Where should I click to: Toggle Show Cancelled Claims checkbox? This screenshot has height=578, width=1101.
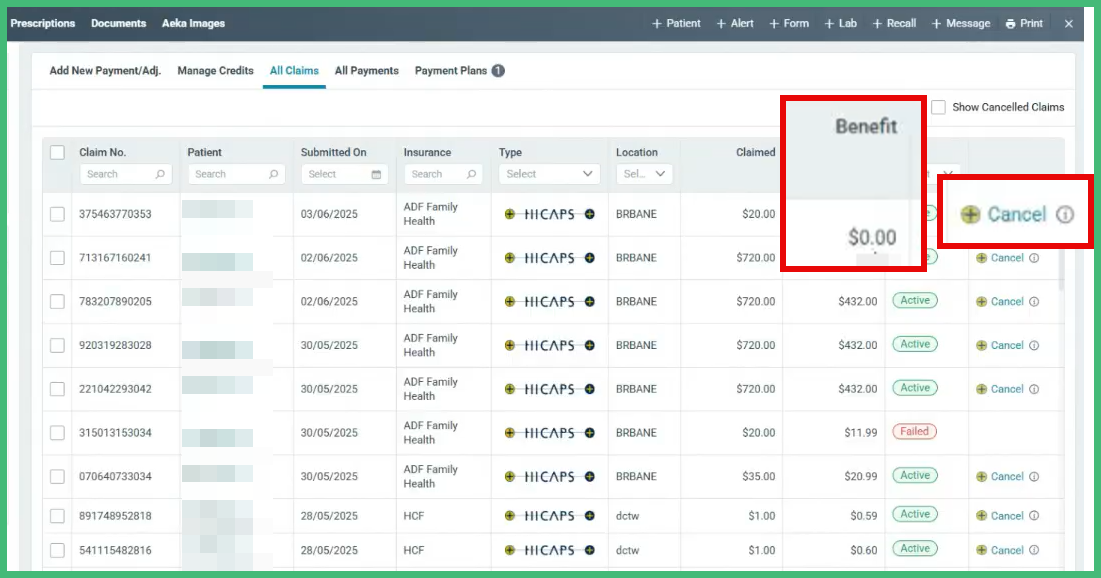pyautogui.click(x=938, y=107)
